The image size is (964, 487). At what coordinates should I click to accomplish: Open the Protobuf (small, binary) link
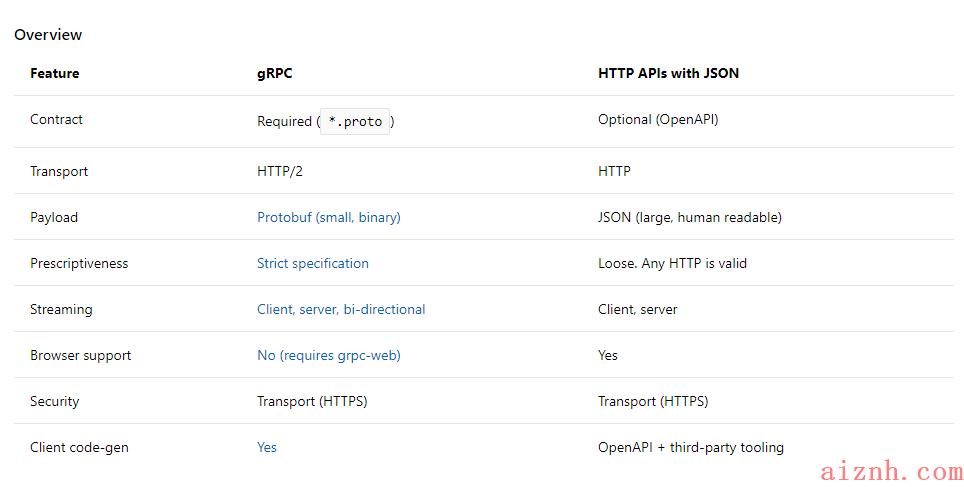tap(328, 217)
